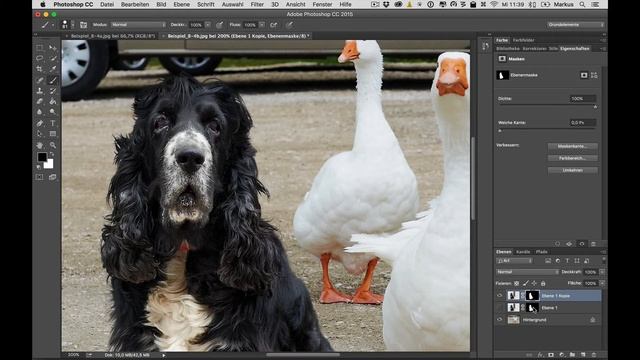Select the Brush tool in toolbox

click(53, 80)
